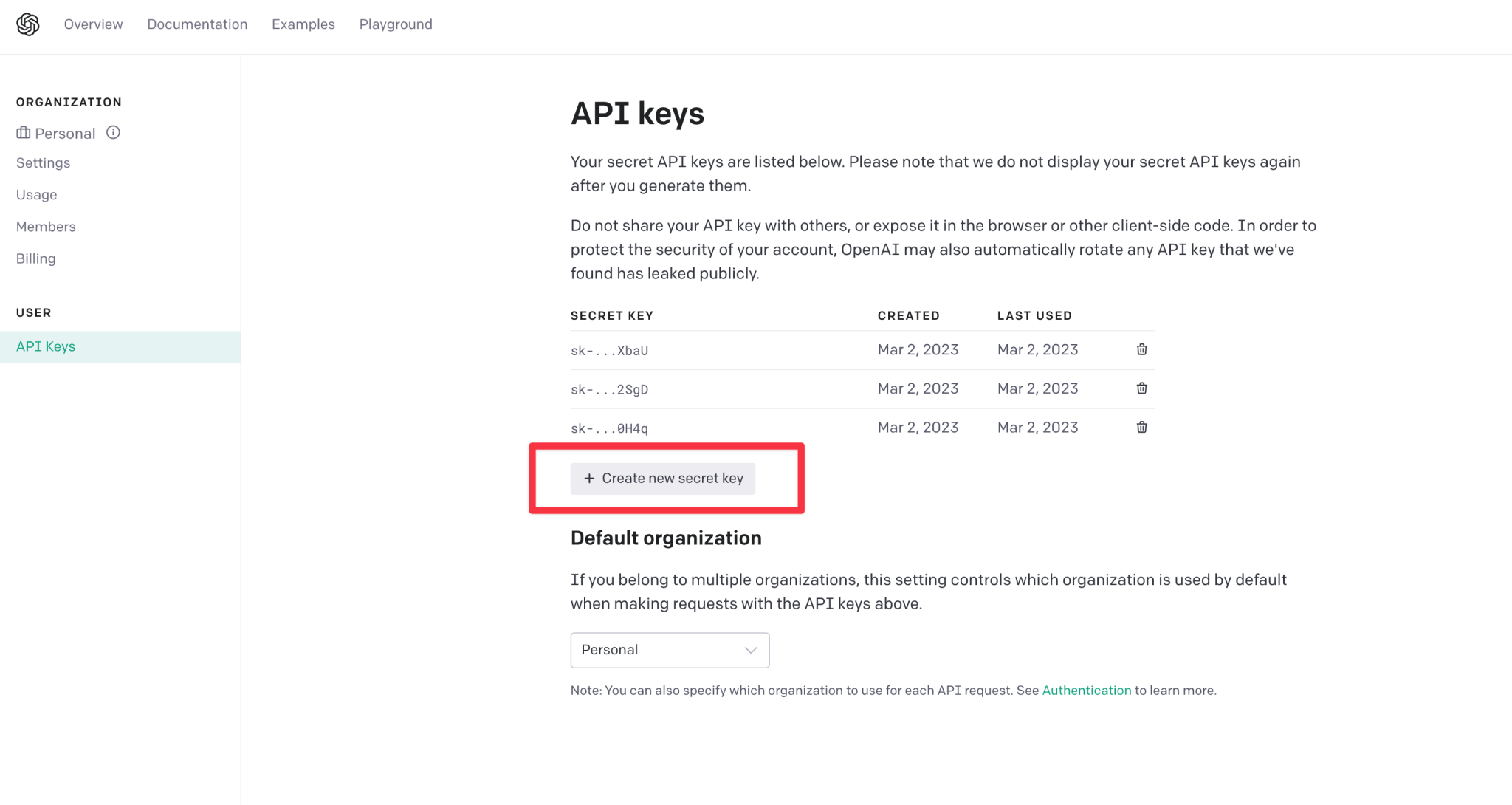Screen dimensions: 1512x805
Task: Delete the sk-...2SgD key
Action: click(1141, 388)
